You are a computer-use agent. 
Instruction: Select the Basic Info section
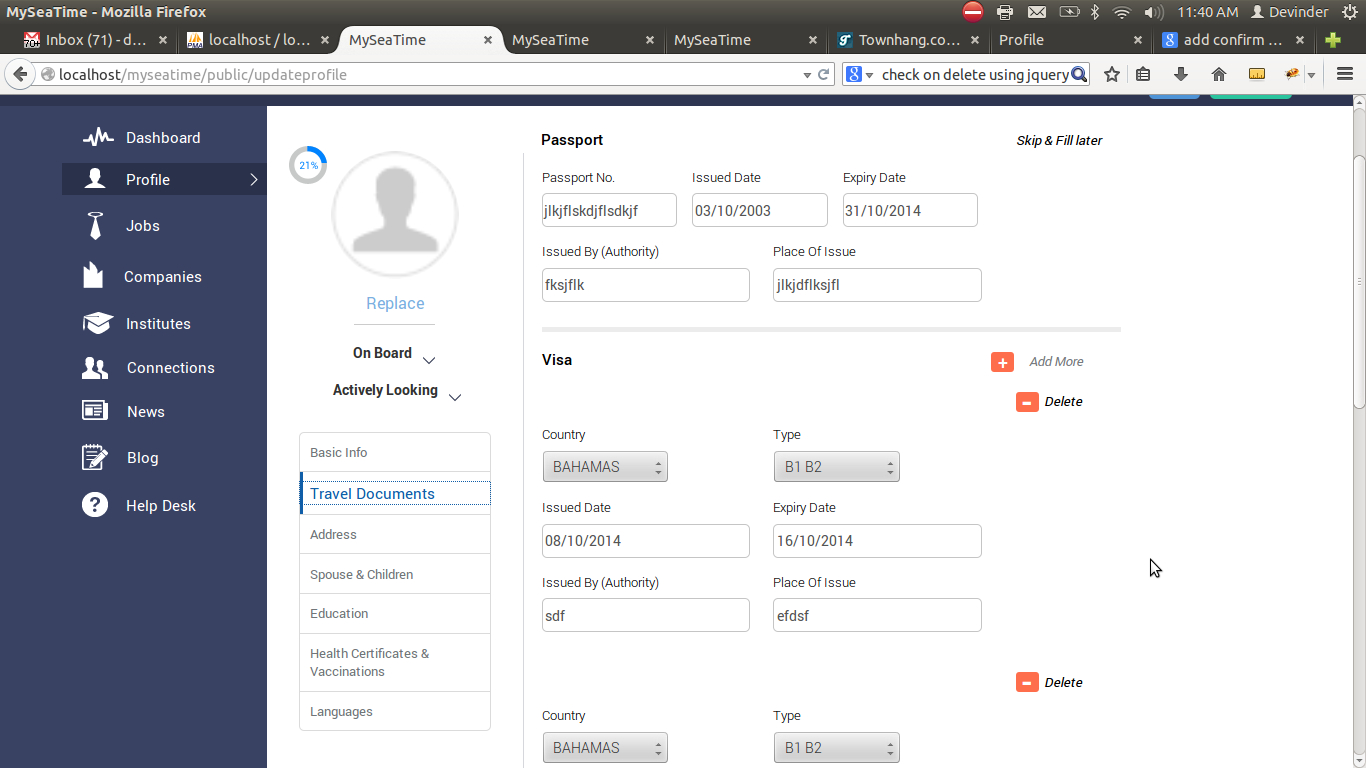[395, 453]
